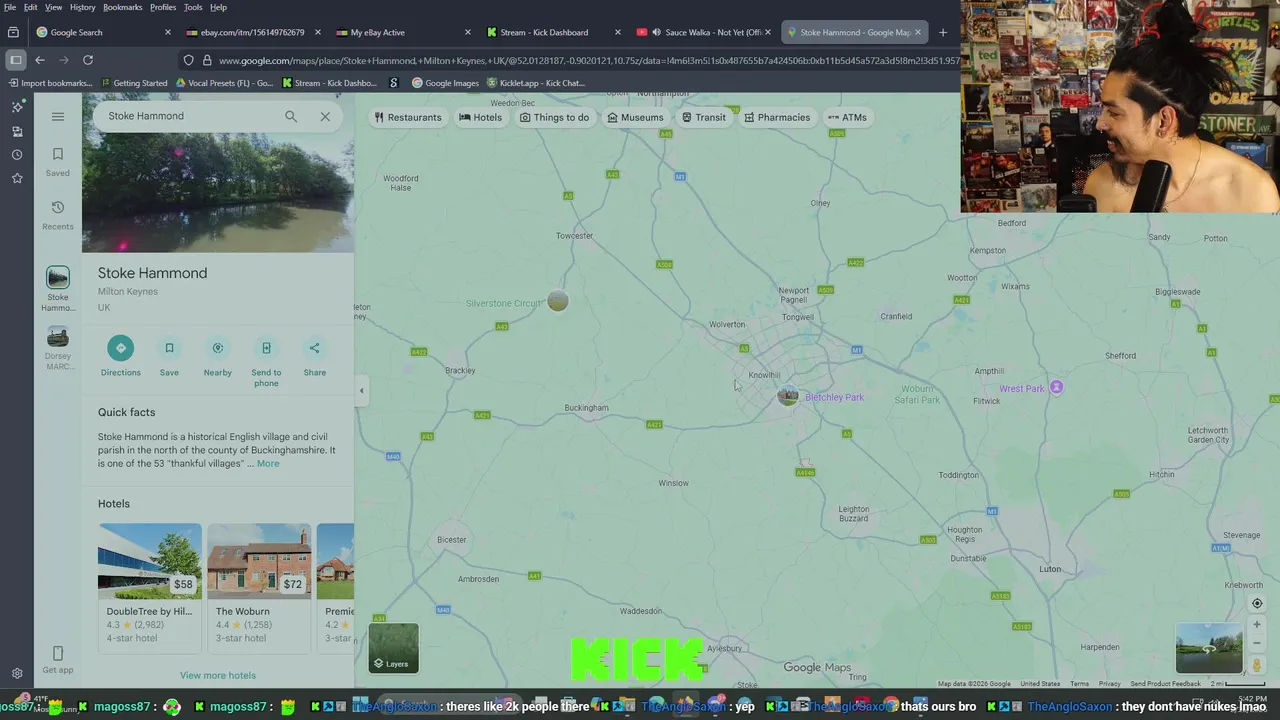Filter map by Hotels chip

click(x=480, y=117)
